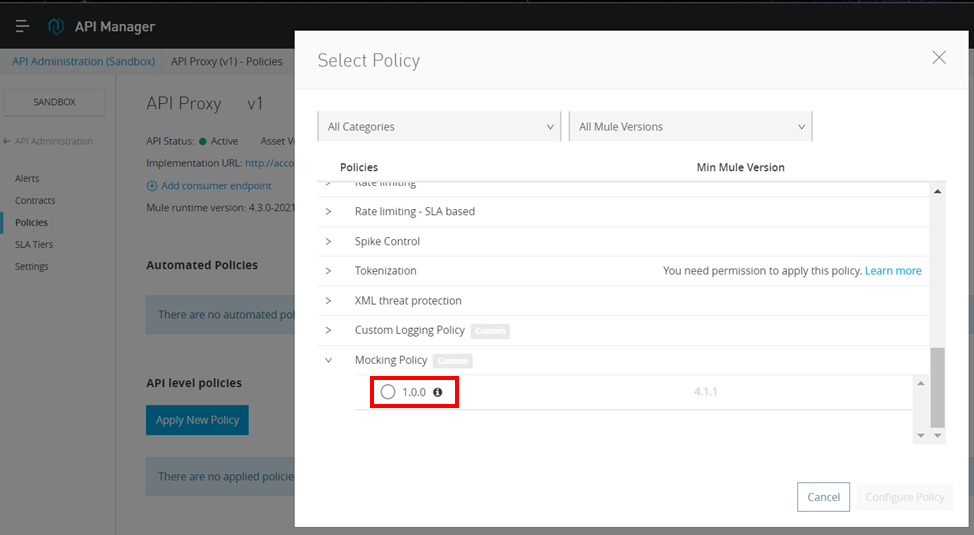
Task: Click the SANDBOX environment button
Action: (54, 102)
